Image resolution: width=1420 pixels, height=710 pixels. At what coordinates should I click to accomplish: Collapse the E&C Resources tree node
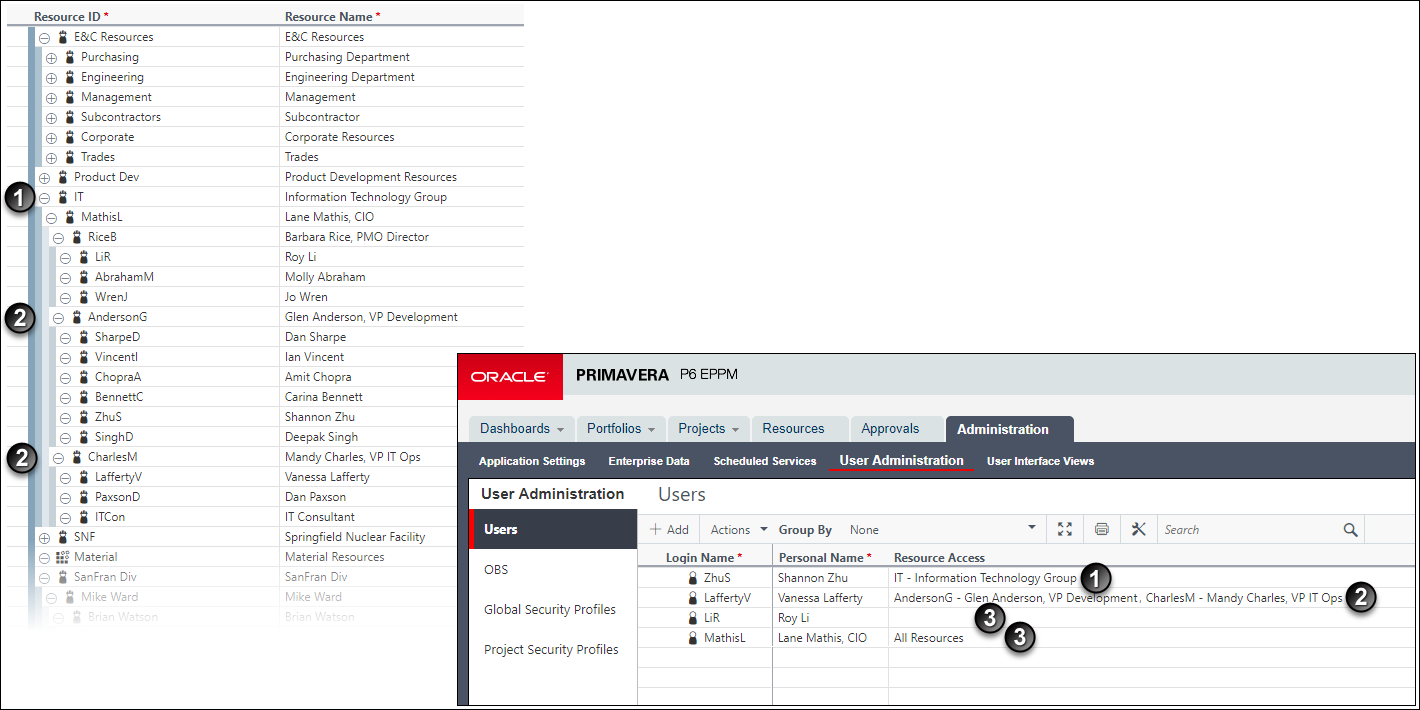[x=44, y=38]
